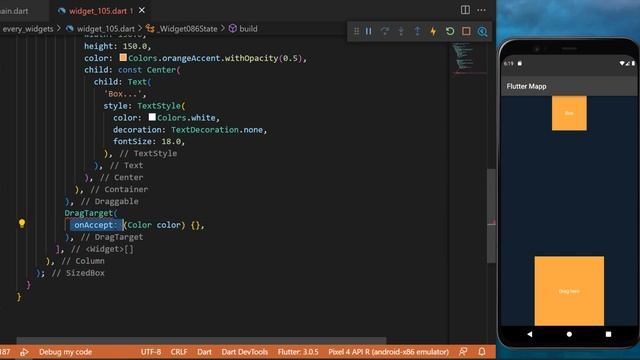Trigger Flutter Hot Reload lightning icon
This screenshot has width=640, height=360.
tap(433, 31)
